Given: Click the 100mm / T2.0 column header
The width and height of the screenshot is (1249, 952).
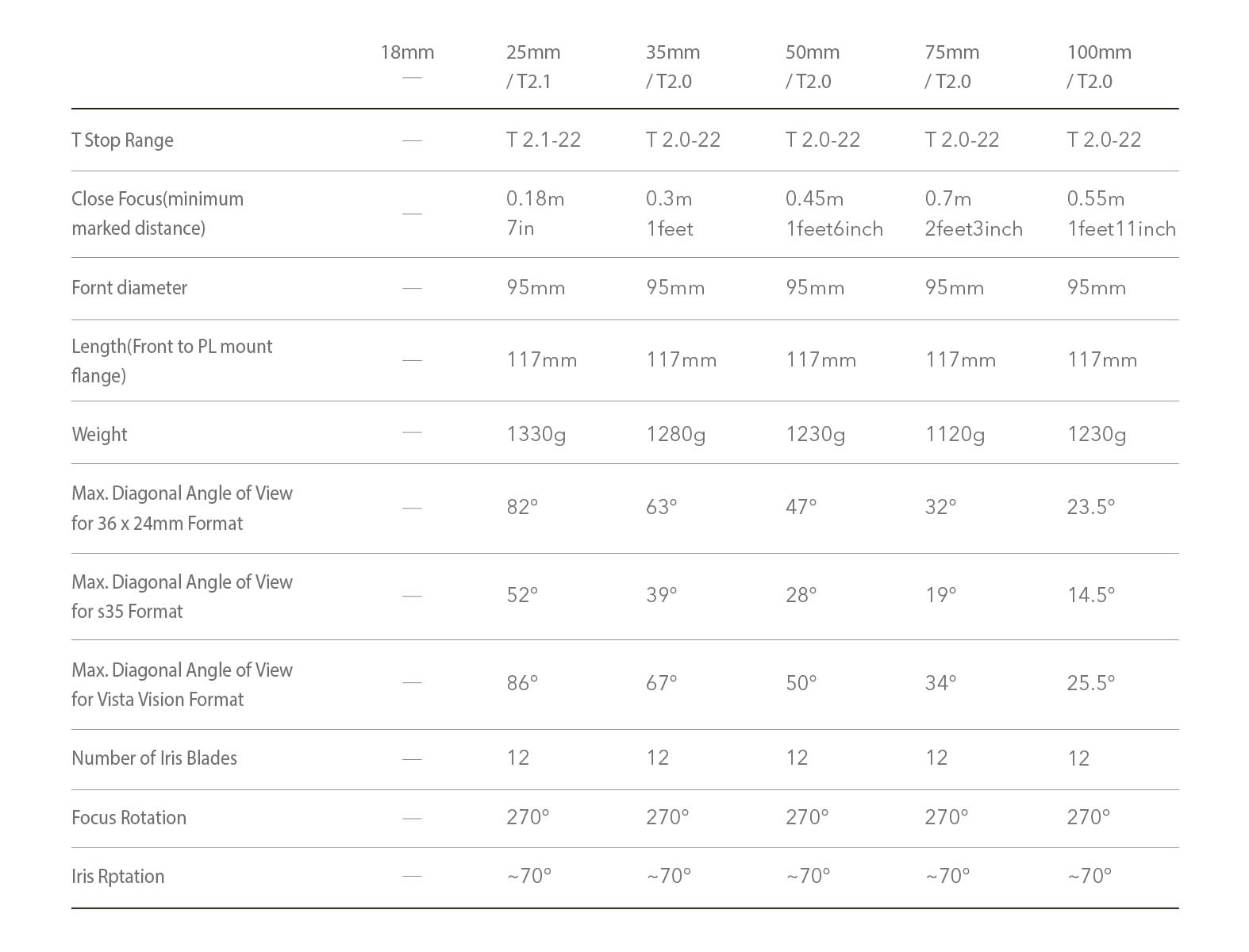Looking at the screenshot, I should [1099, 67].
